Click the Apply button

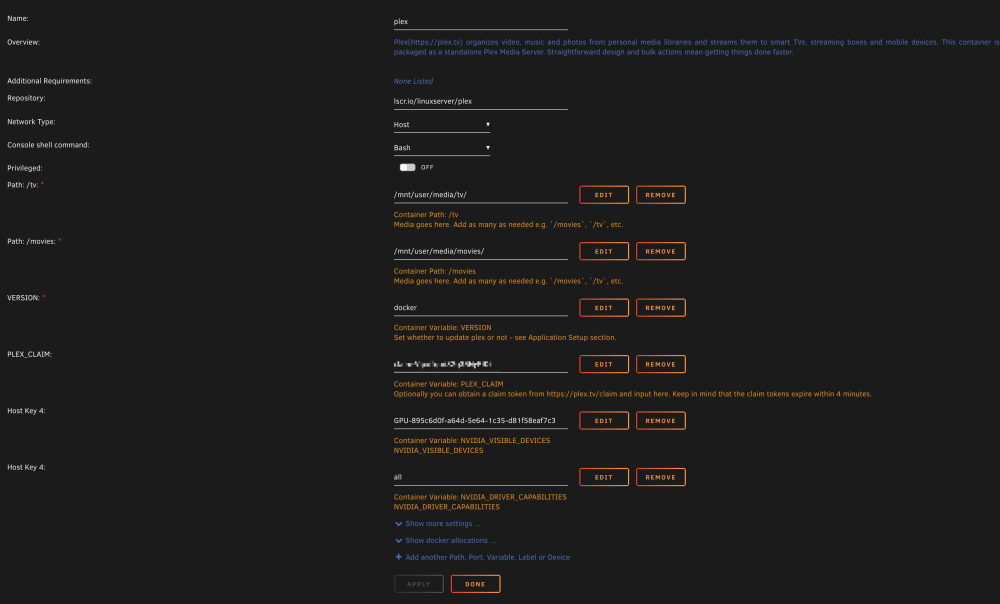pyautogui.click(x=418, y=584)
